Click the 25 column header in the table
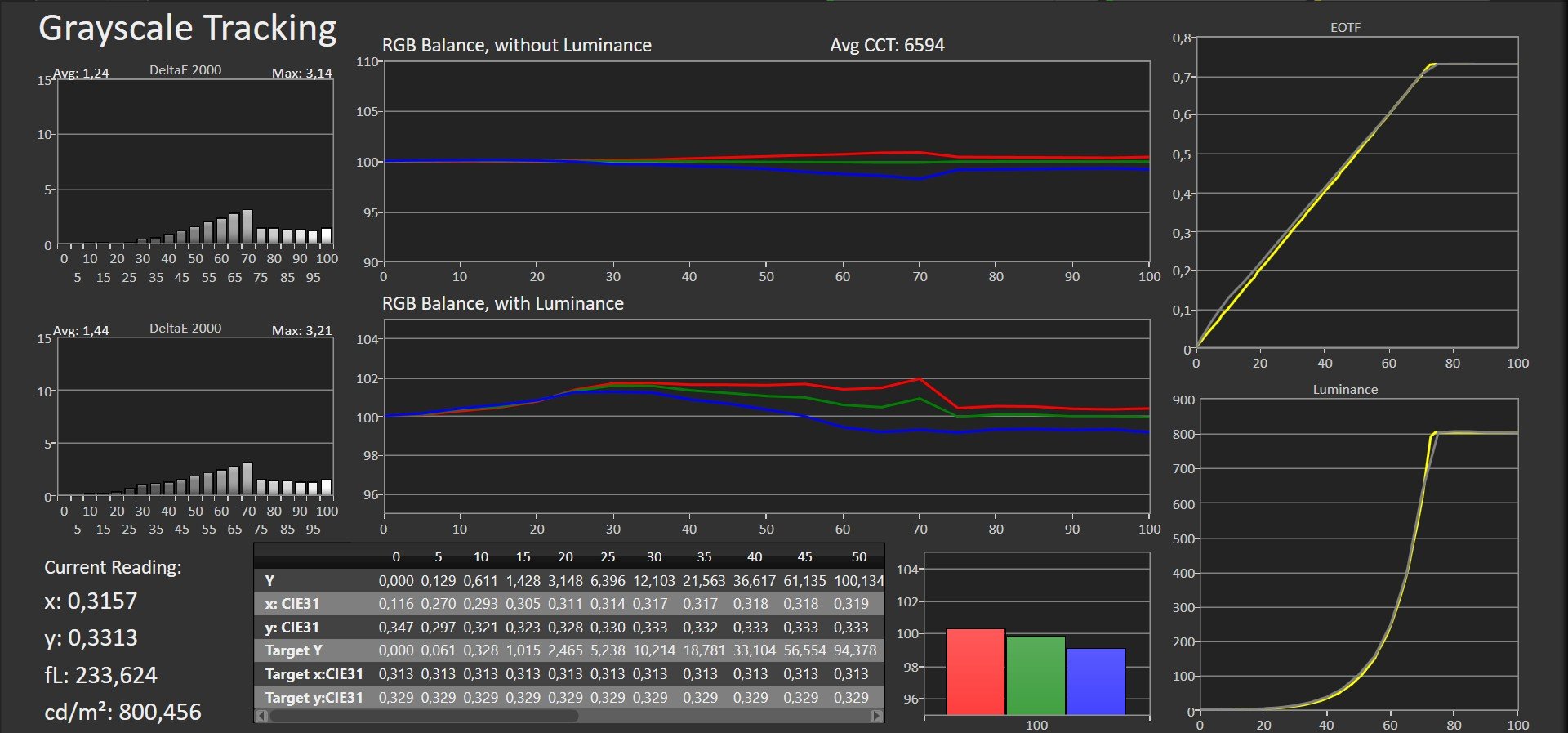 (608, 556)
